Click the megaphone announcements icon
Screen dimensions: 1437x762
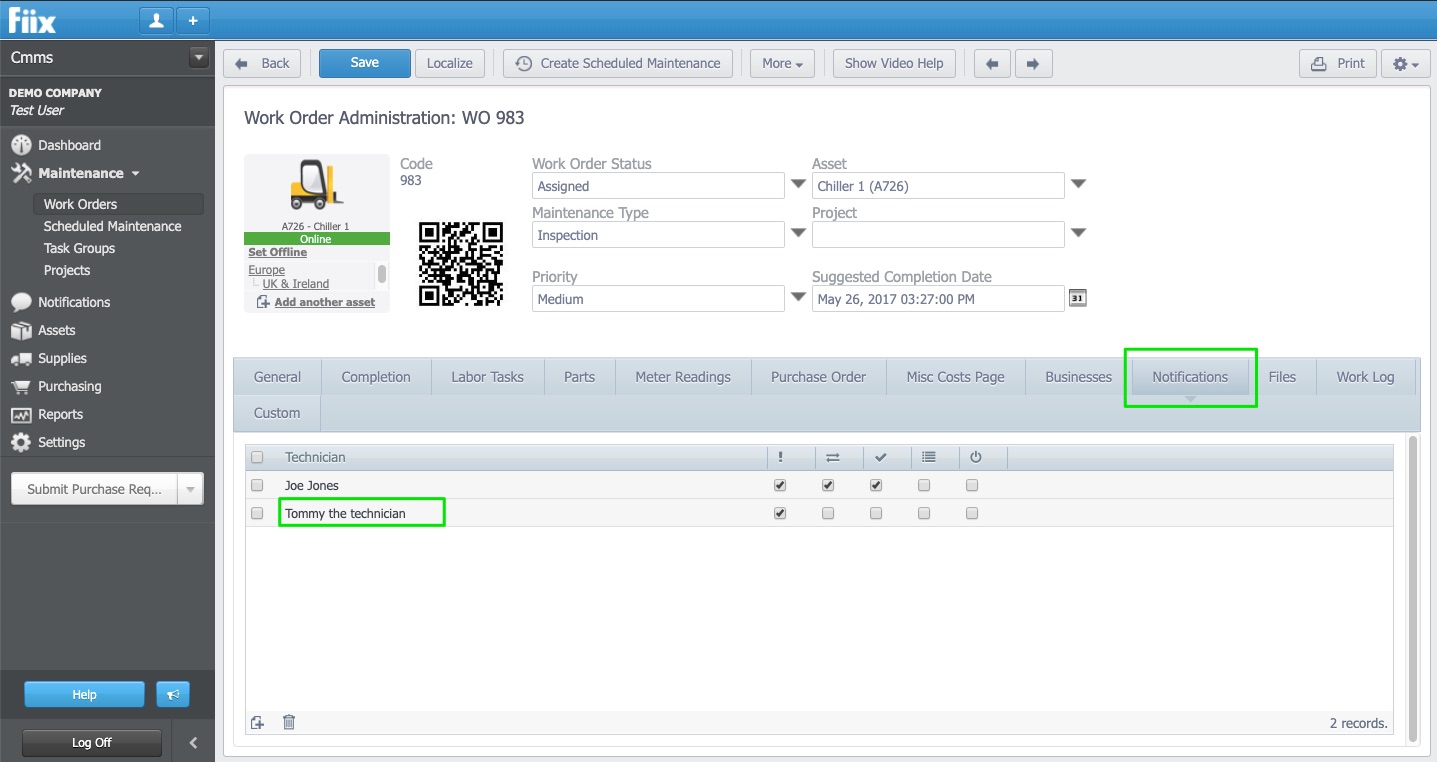(x=172, y=694)
